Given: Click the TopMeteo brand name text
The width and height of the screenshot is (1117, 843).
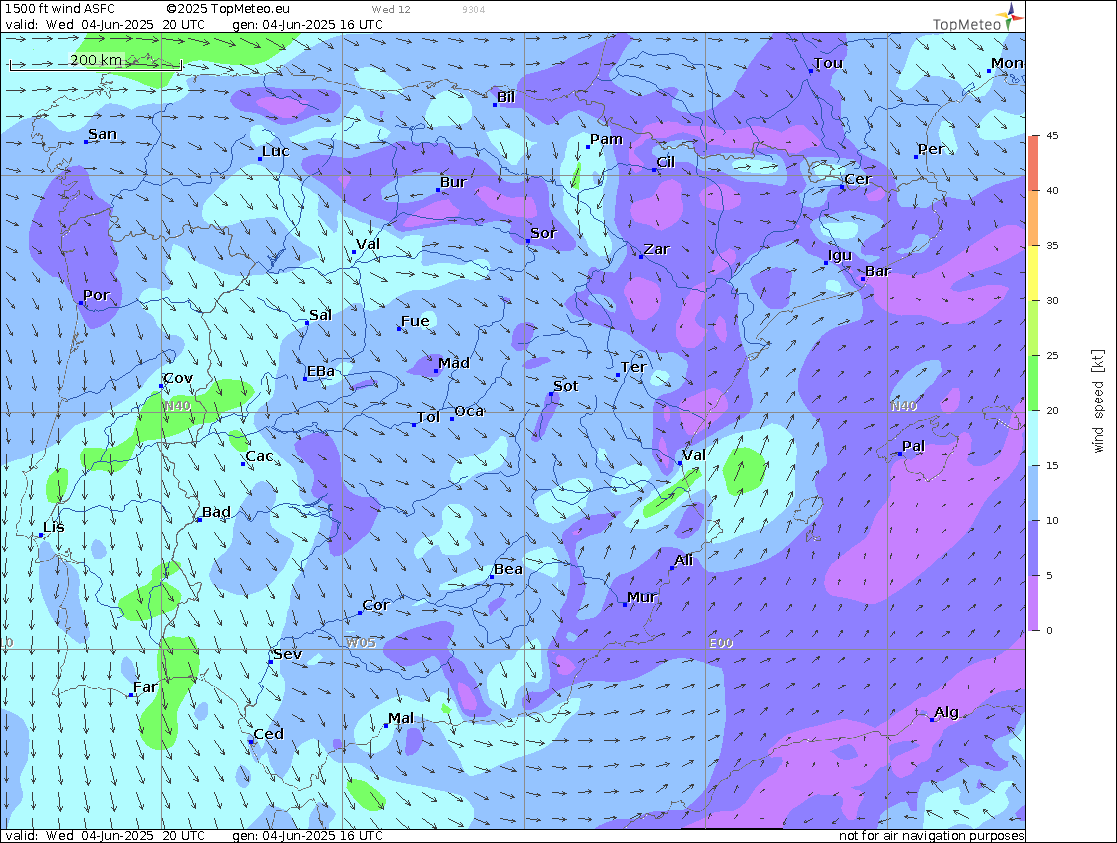Looking at the screenshot, I should (x=967, y=25).
